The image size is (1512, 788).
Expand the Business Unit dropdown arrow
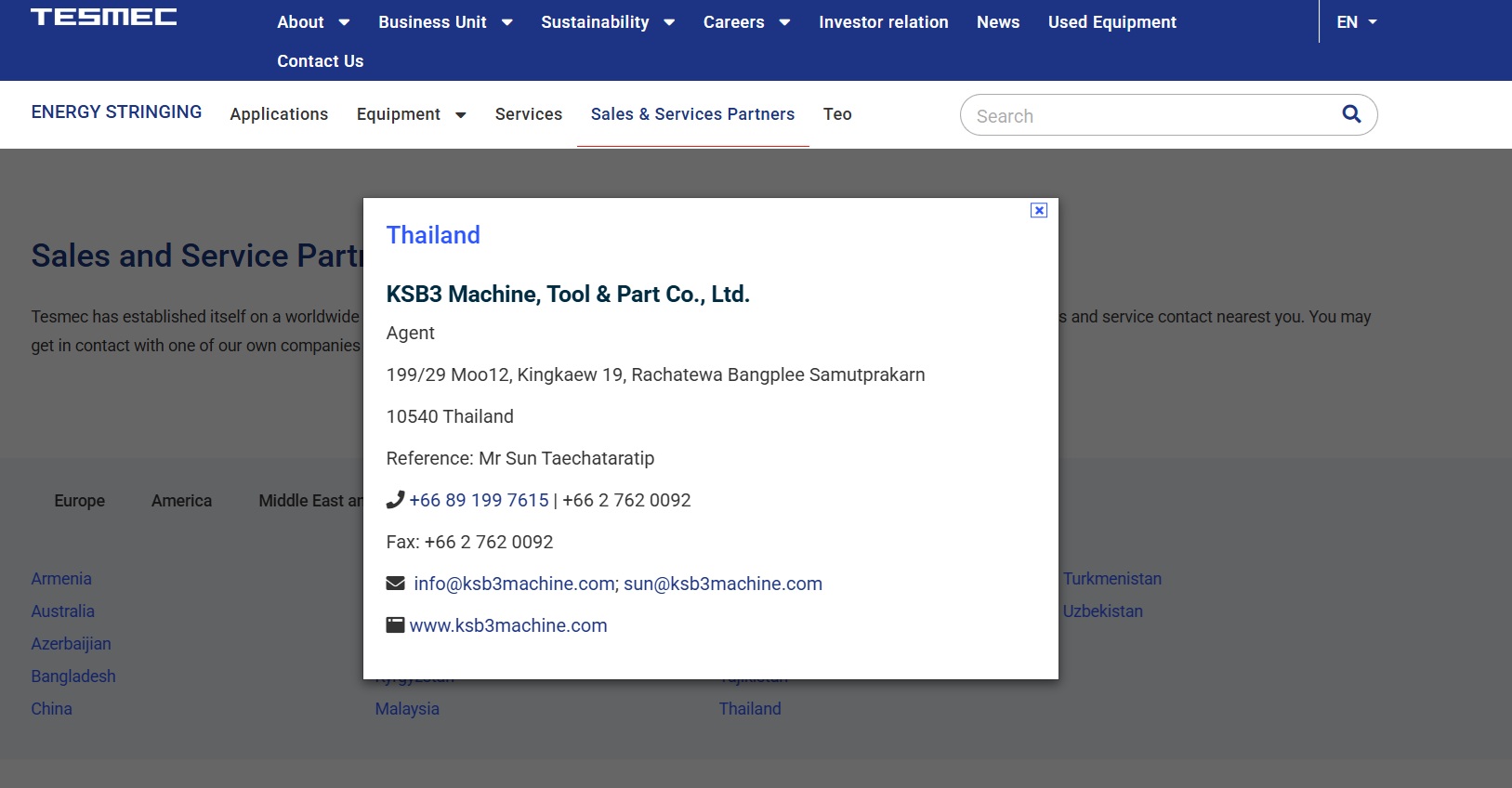tap(506, 22)
